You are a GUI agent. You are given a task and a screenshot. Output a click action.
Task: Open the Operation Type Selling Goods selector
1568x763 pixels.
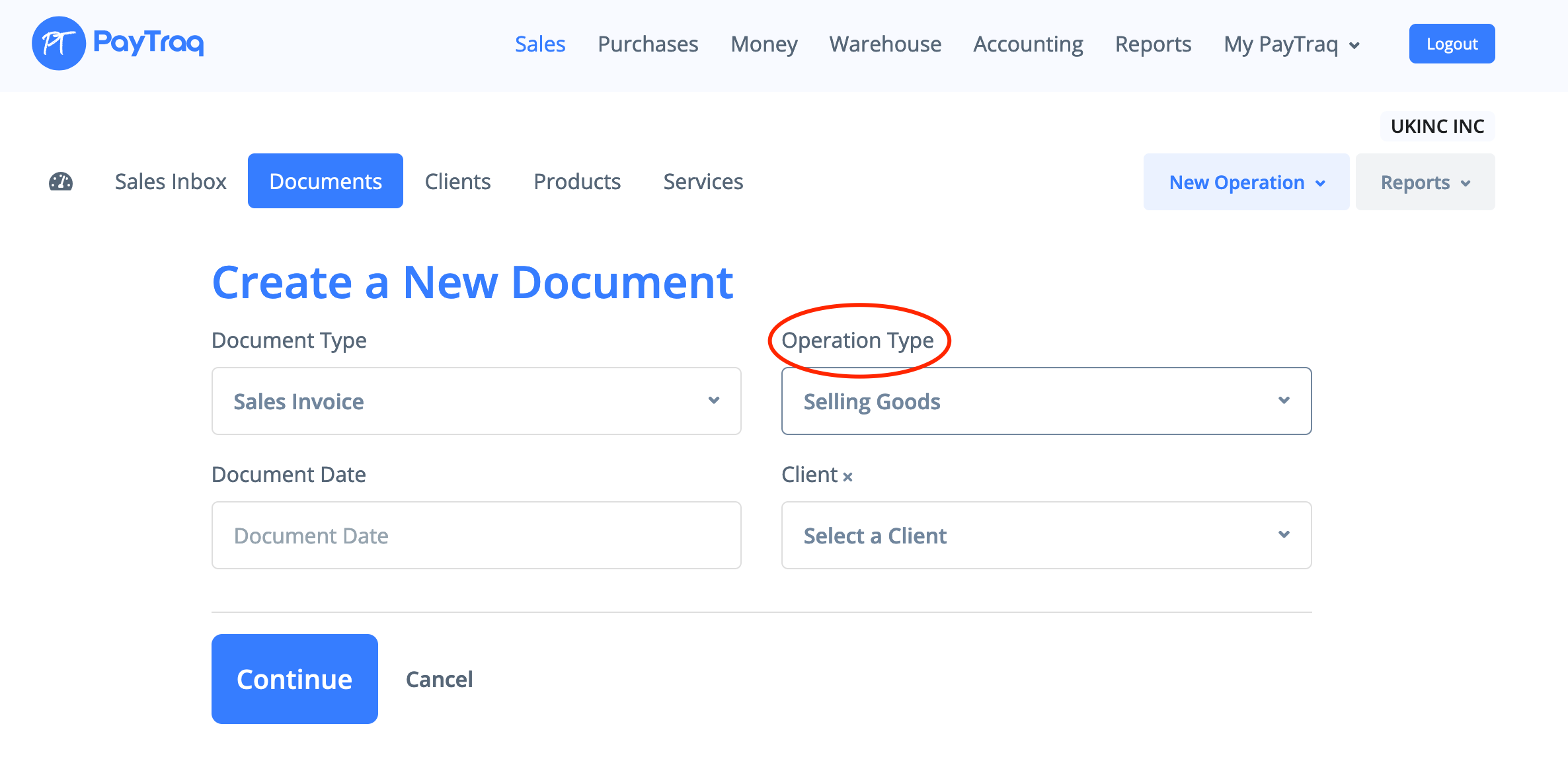1046,401
